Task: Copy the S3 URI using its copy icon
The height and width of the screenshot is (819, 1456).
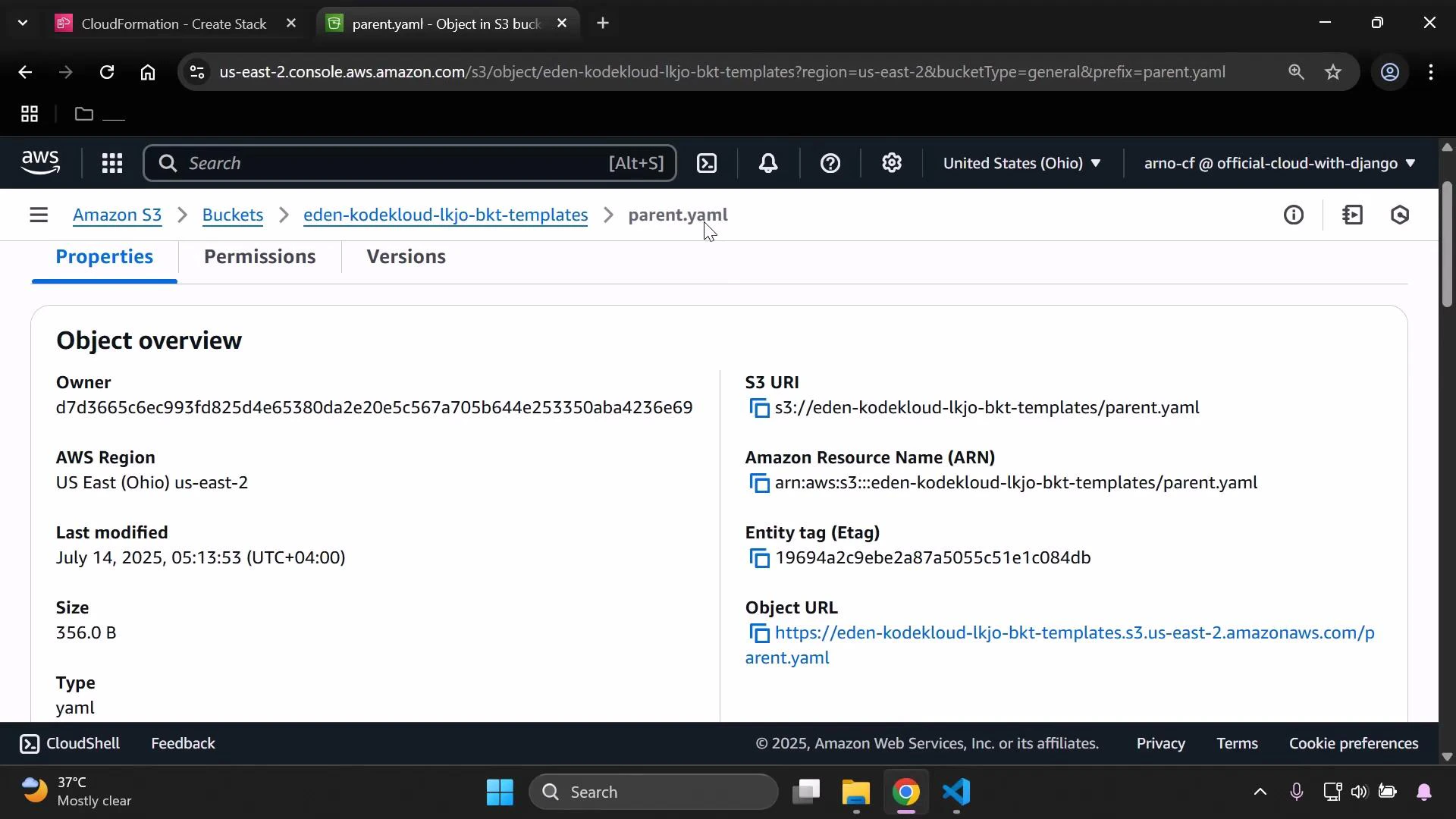Action: point(760,408)
